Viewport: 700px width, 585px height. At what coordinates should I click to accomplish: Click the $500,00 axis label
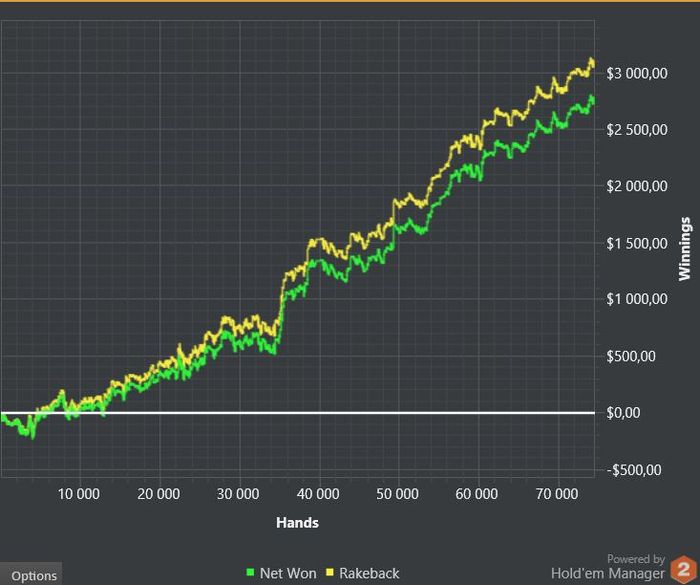[x=631, y=356]
